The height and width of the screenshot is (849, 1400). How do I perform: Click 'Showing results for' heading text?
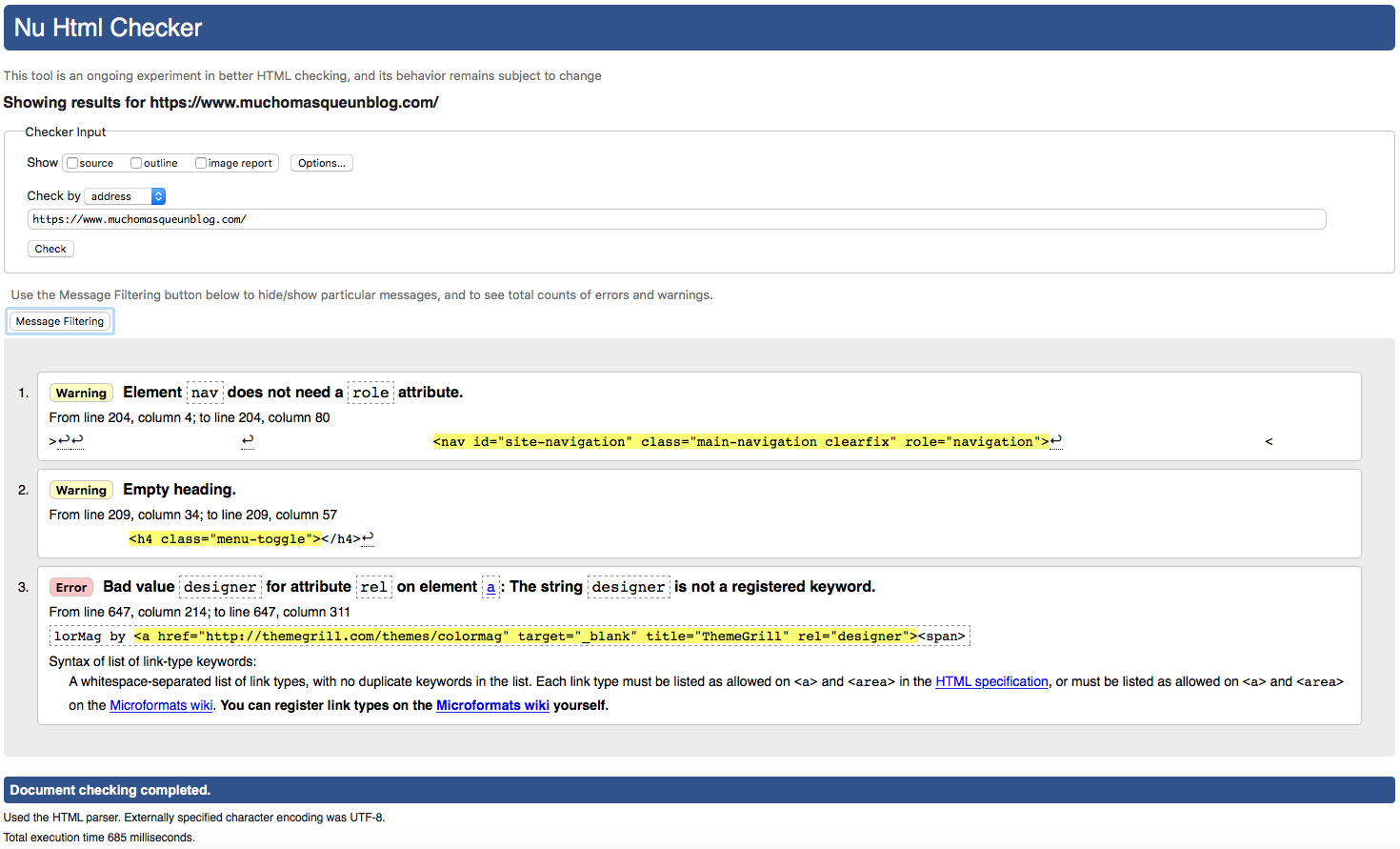pos(221,102)
